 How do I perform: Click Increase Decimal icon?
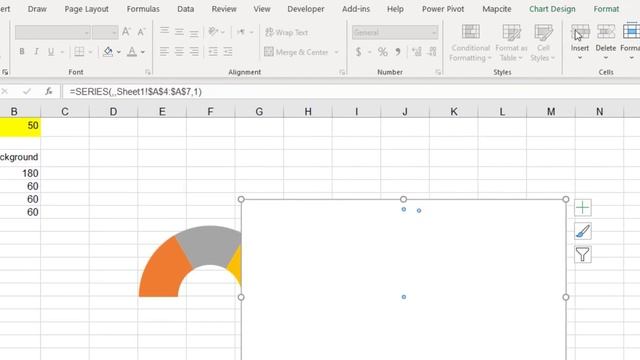(x=417, y=51)
